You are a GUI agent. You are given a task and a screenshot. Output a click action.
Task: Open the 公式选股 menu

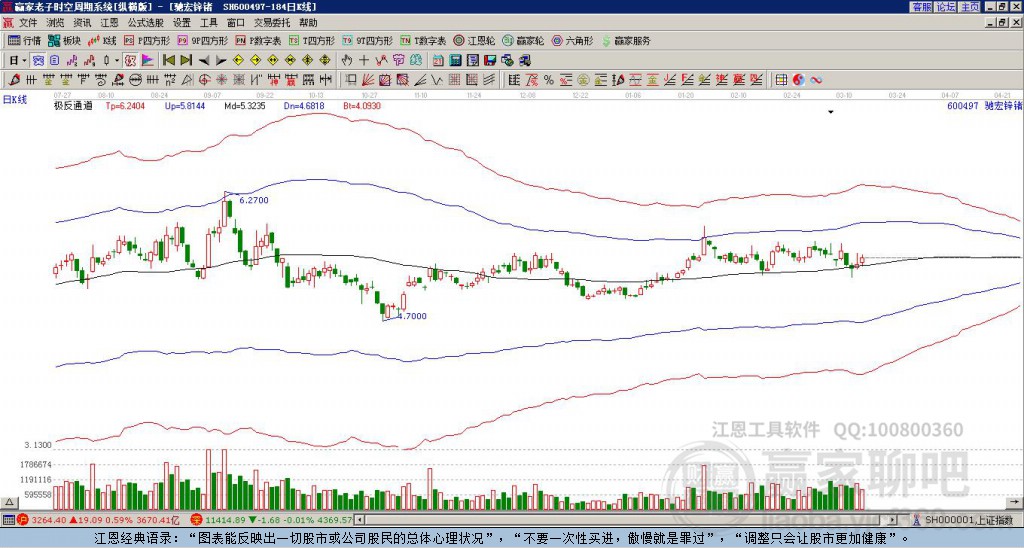tap(145, 23)
